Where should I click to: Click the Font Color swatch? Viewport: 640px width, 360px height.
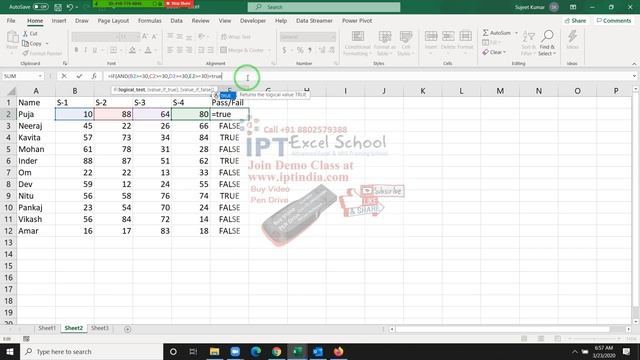pos(148,50)
